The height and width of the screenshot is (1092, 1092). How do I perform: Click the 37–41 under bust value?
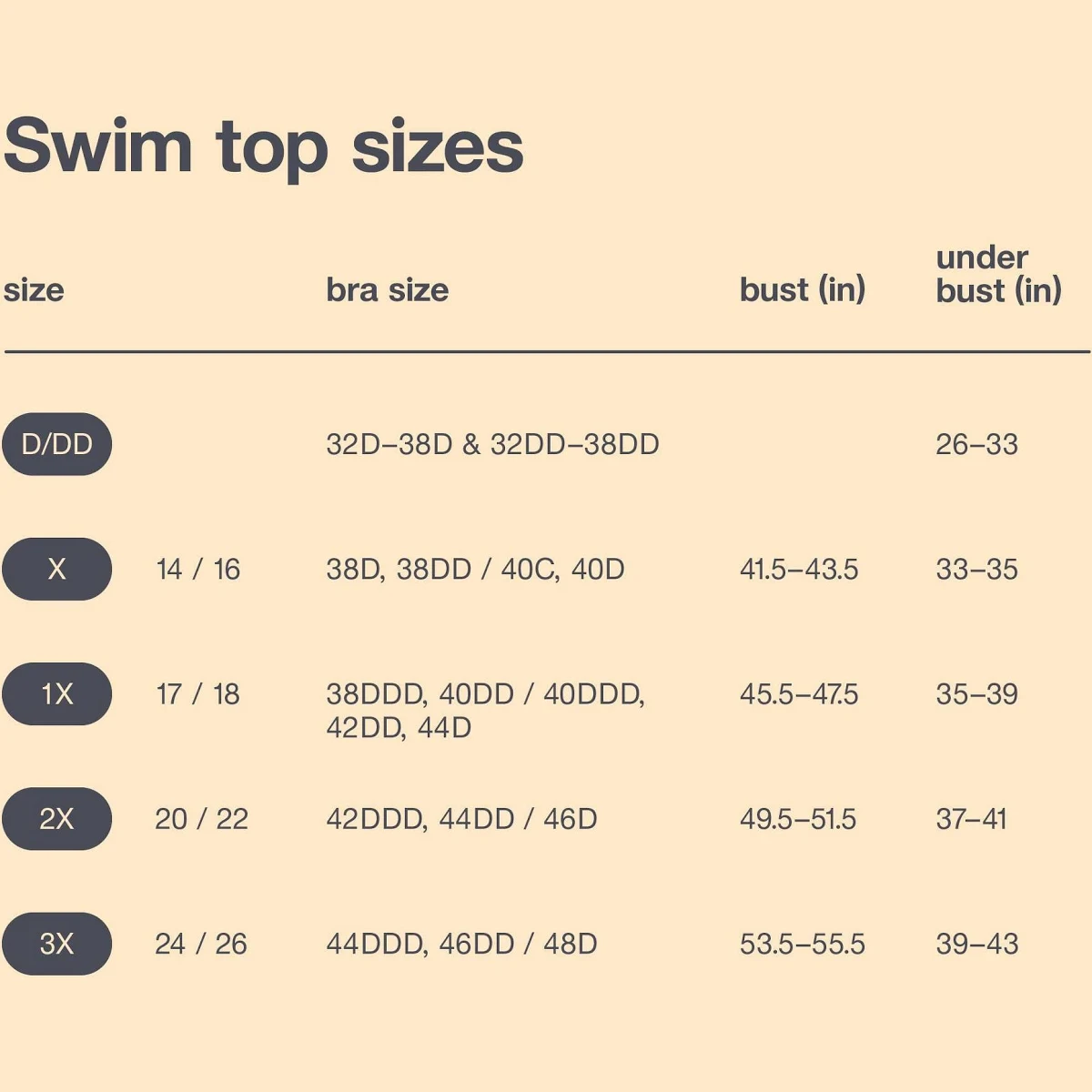pyautogui.click(x=971, y=819)
